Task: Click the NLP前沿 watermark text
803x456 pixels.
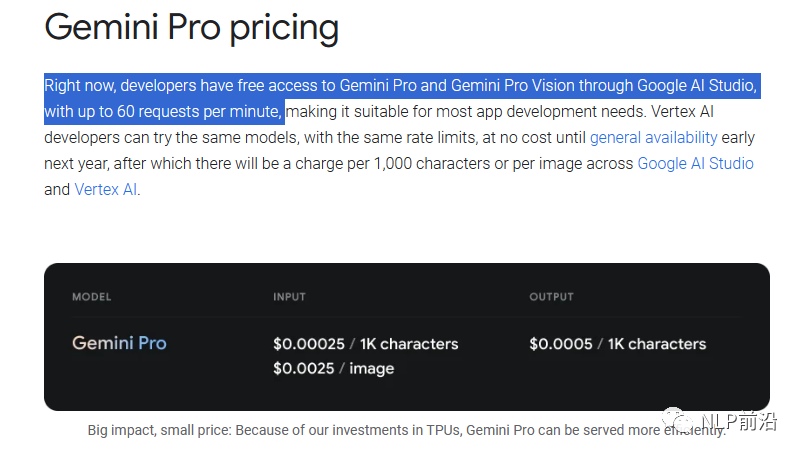Action: (x=738, y=421)
